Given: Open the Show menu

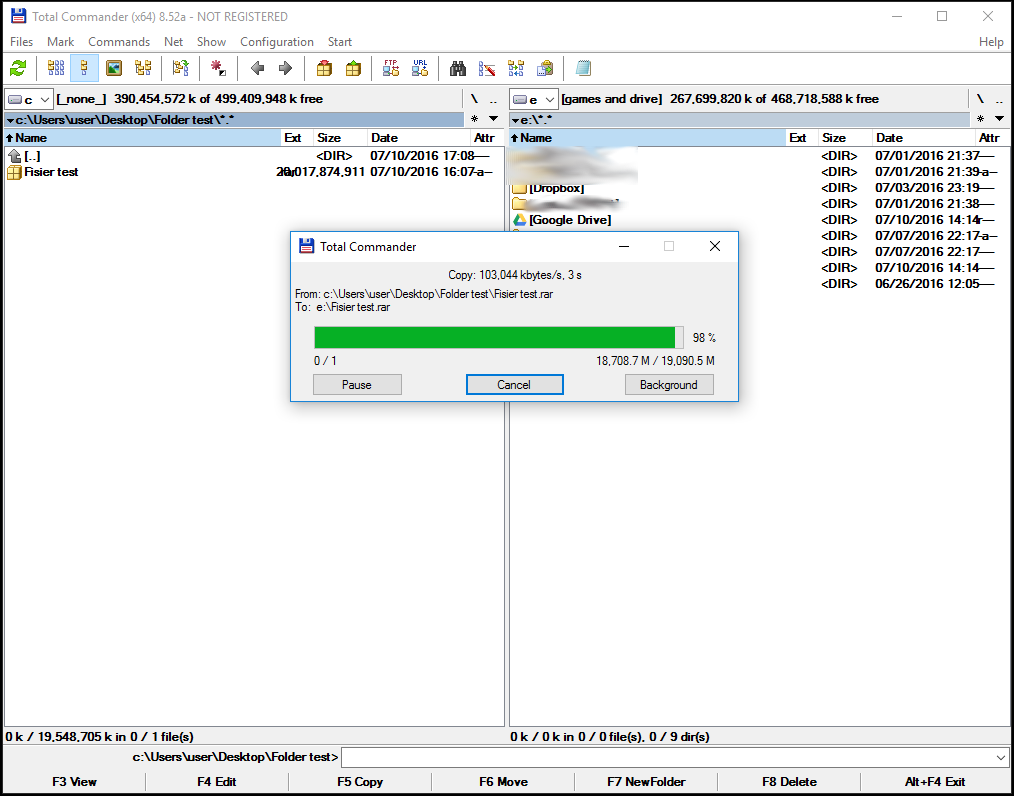Looking at the screenshot, I should point(211,41).
